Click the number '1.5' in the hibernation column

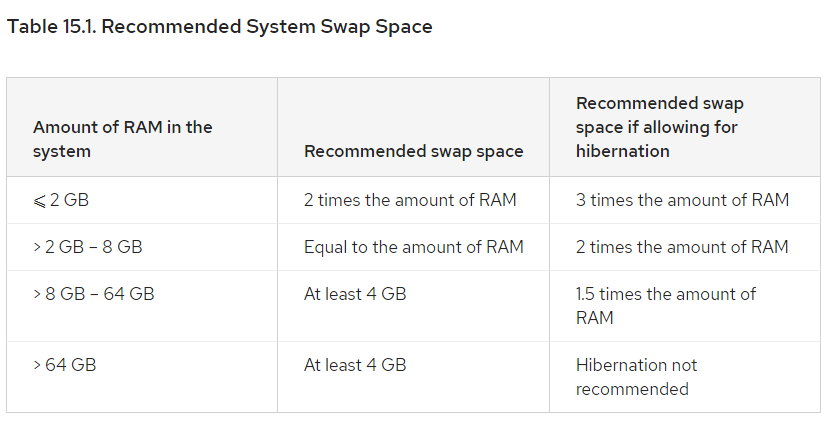click(x=587, y=294)
